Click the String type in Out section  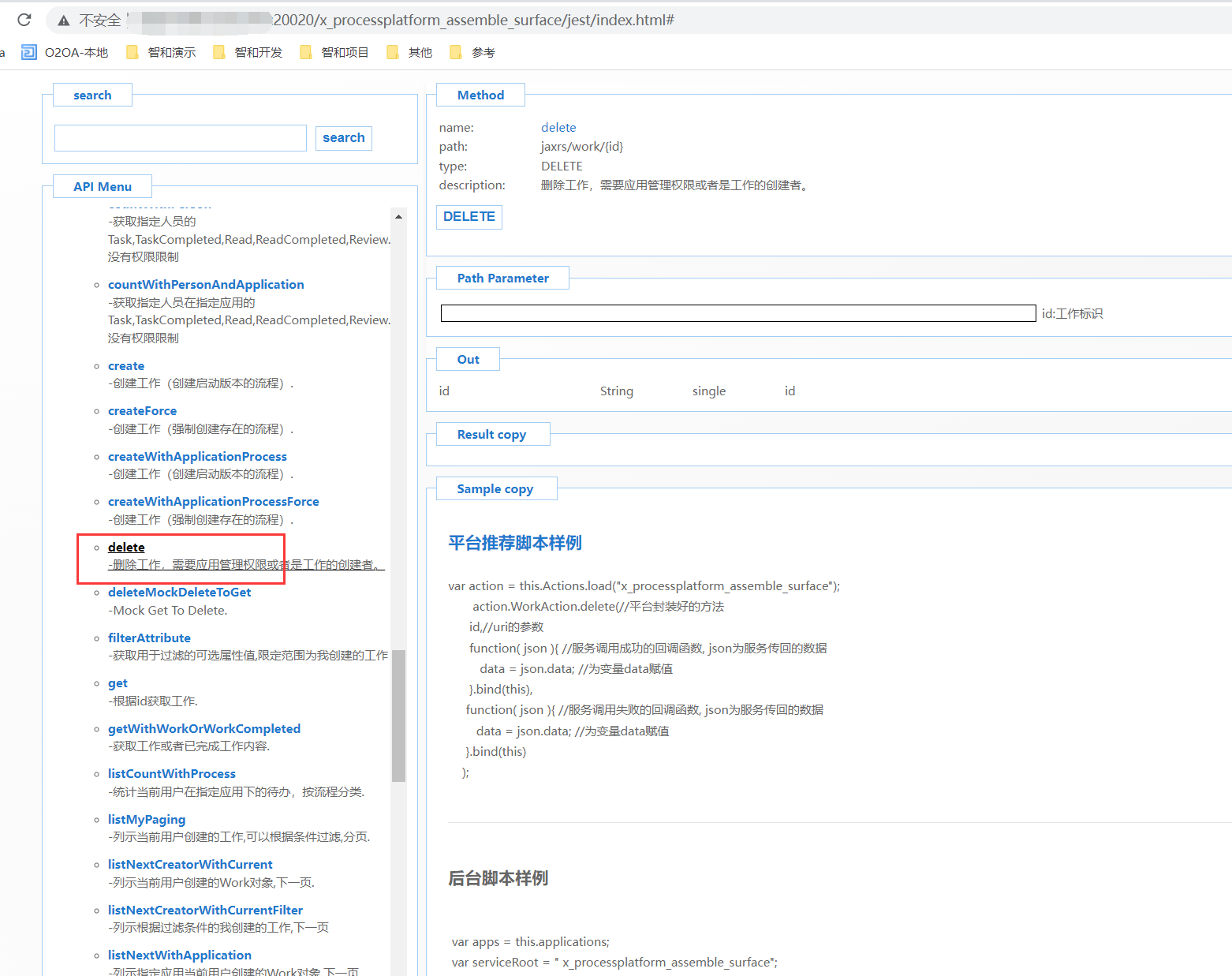pos(617,391)
